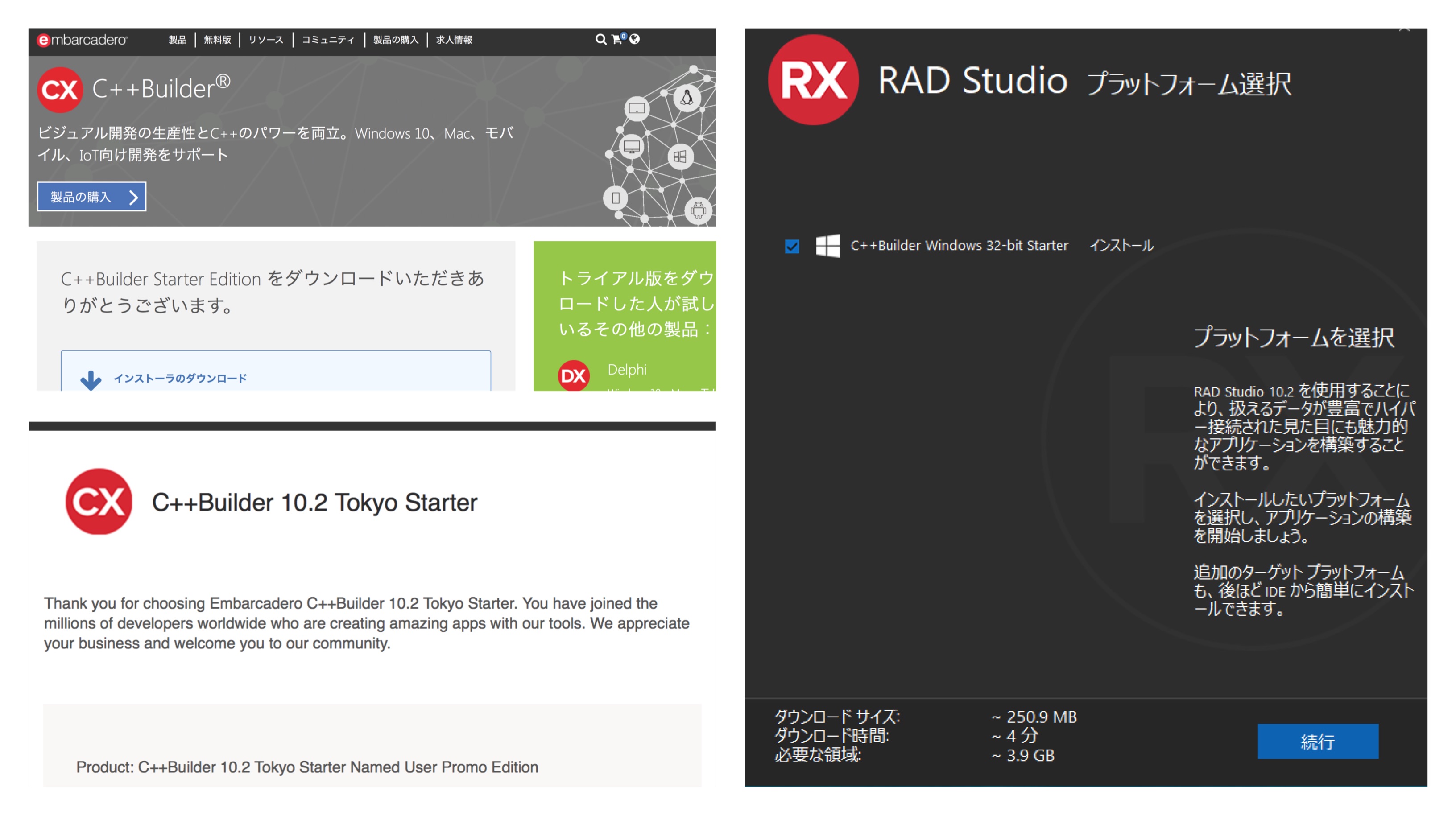Image resolution: width=1456 pixels, height=816 pixels.
Task: Click the blue download arrow icon
Action: point(91,379)
